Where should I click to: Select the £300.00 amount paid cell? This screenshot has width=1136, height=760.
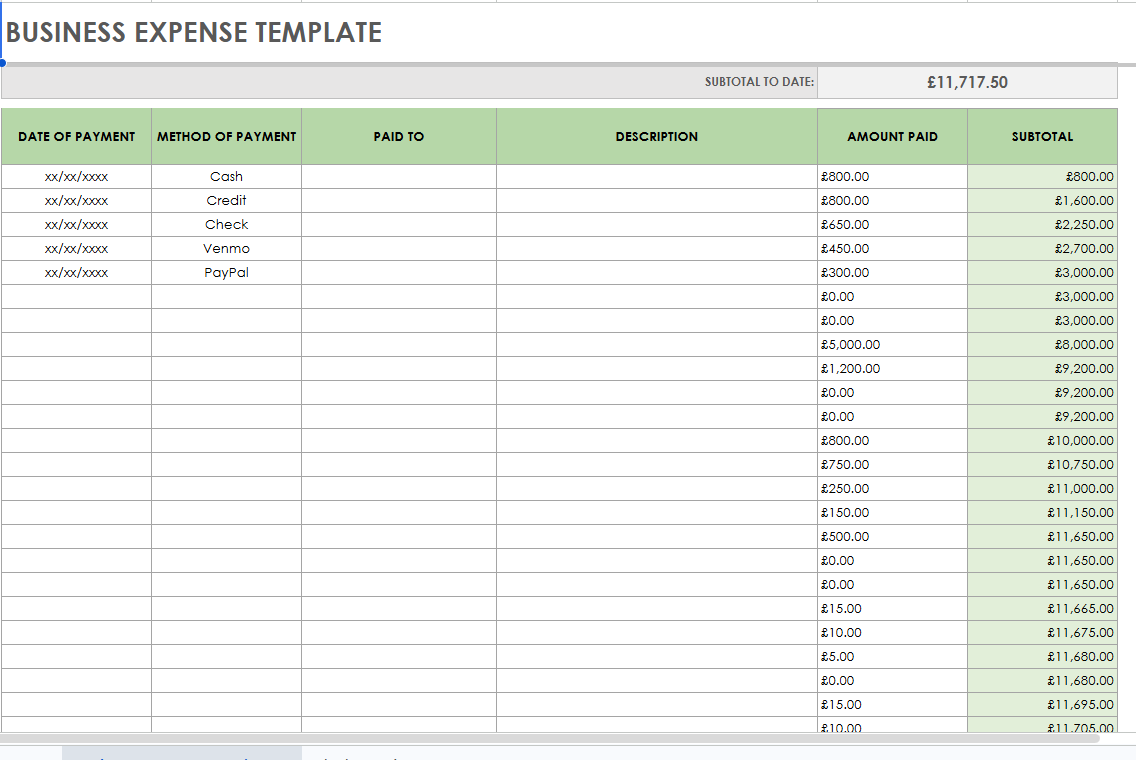coord(892,272)
